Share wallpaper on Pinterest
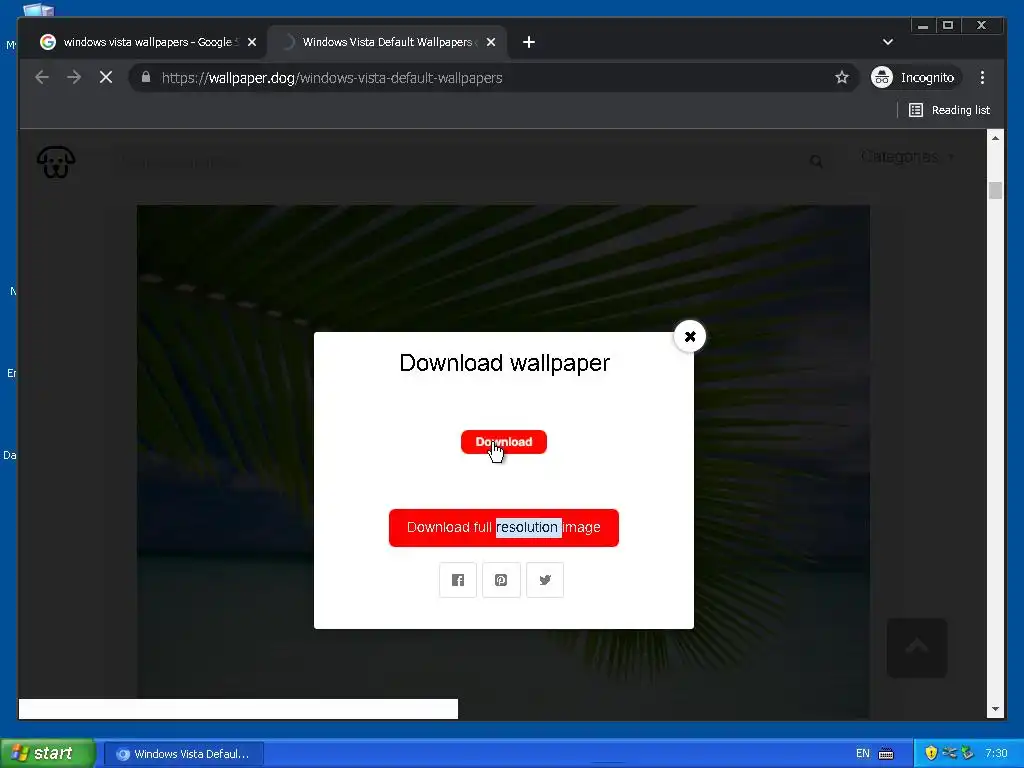 pos(501,580)
